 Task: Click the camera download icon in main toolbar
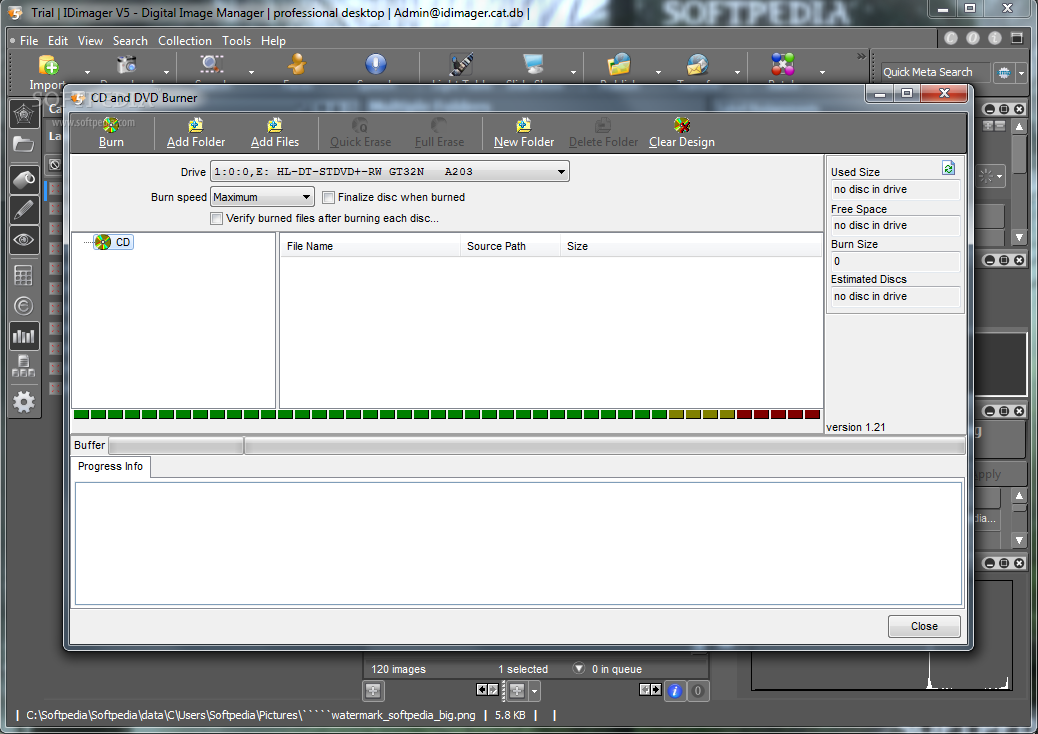click(126, 65)
